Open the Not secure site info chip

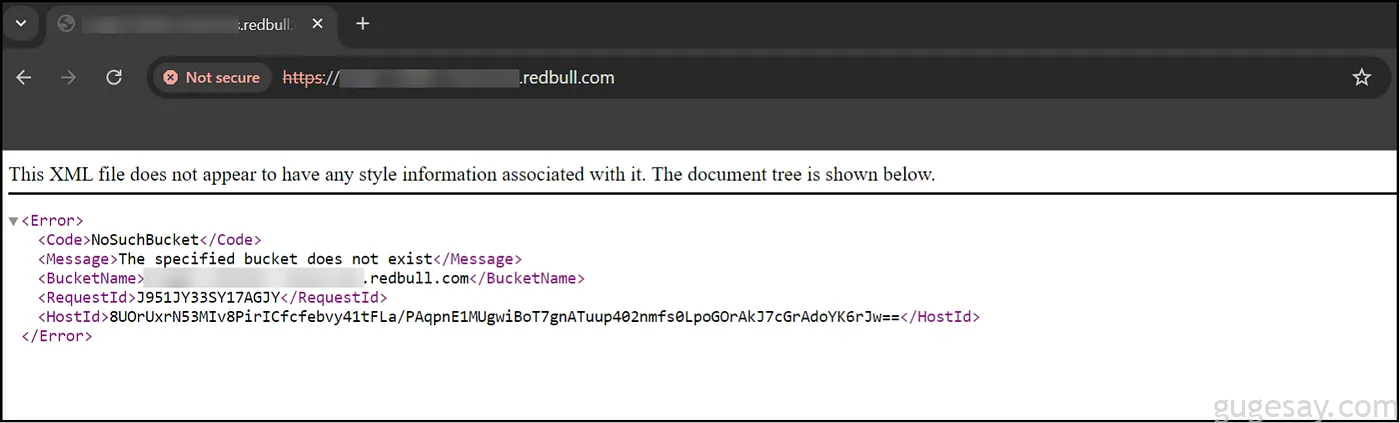coord(211,77)
